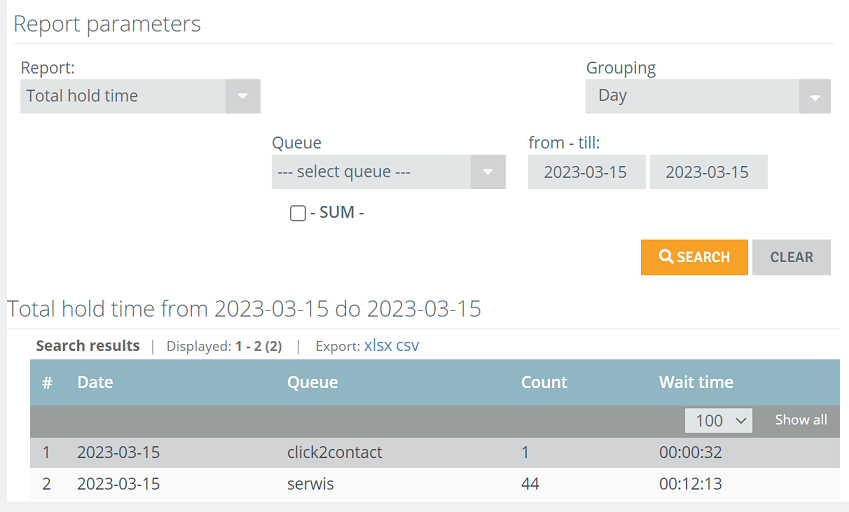Click the wait time 00:00:32
Screen dimensions: 849x512
pos(690,452)
